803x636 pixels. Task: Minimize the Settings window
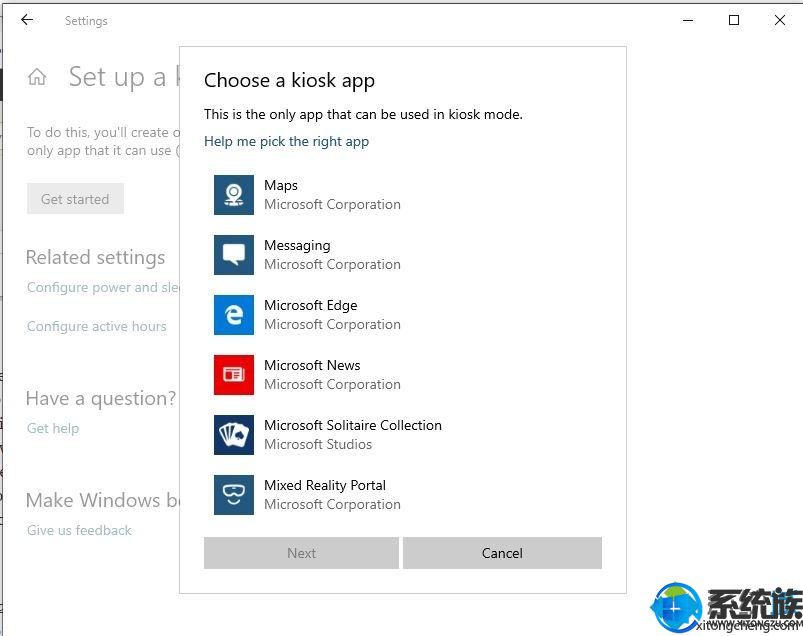click(x=688, y=20)
